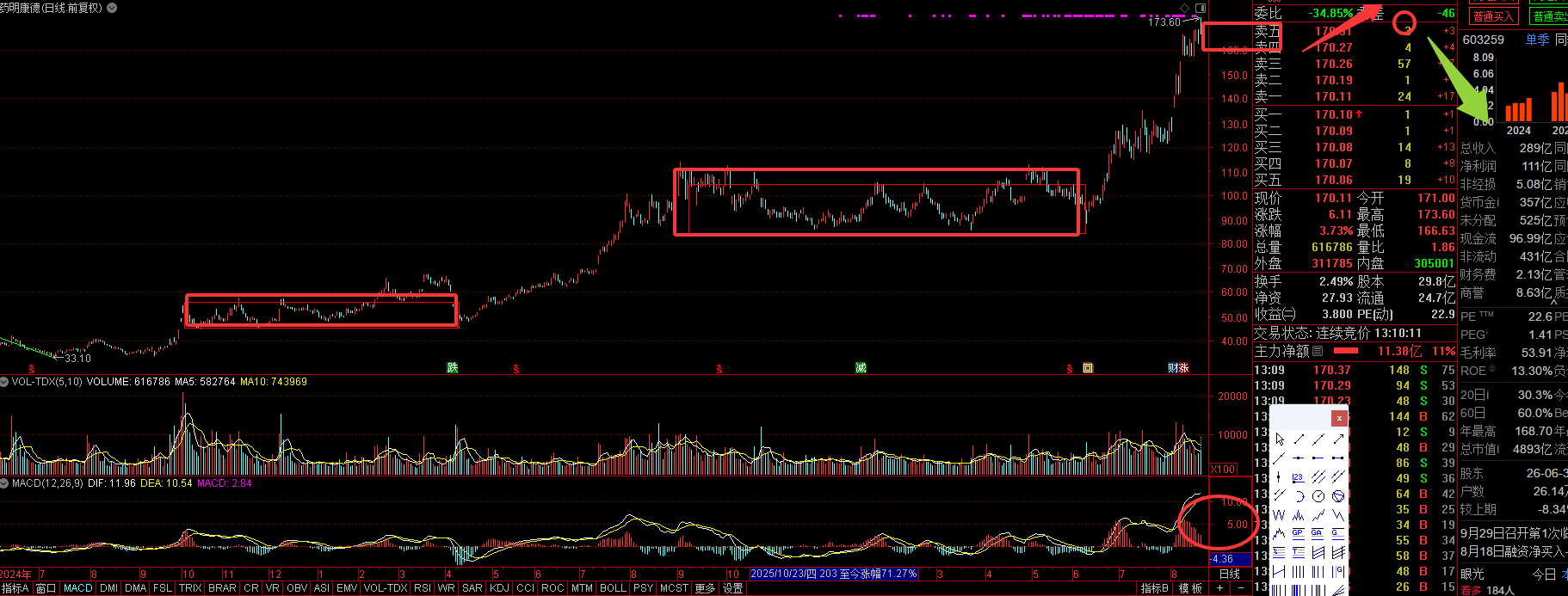
Task: Expand the VOL-TDX indicator panel arrow
Action: (5, 382)
